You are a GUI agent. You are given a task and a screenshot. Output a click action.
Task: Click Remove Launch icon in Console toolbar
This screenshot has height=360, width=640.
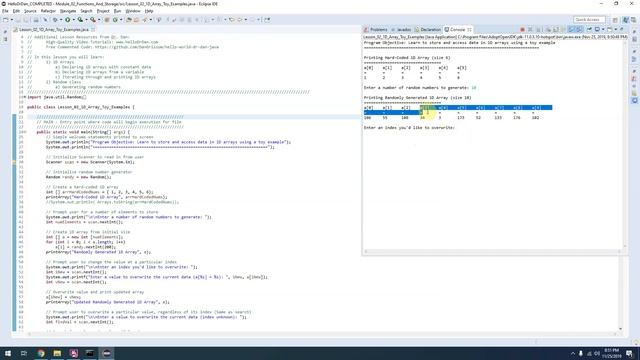530,30
